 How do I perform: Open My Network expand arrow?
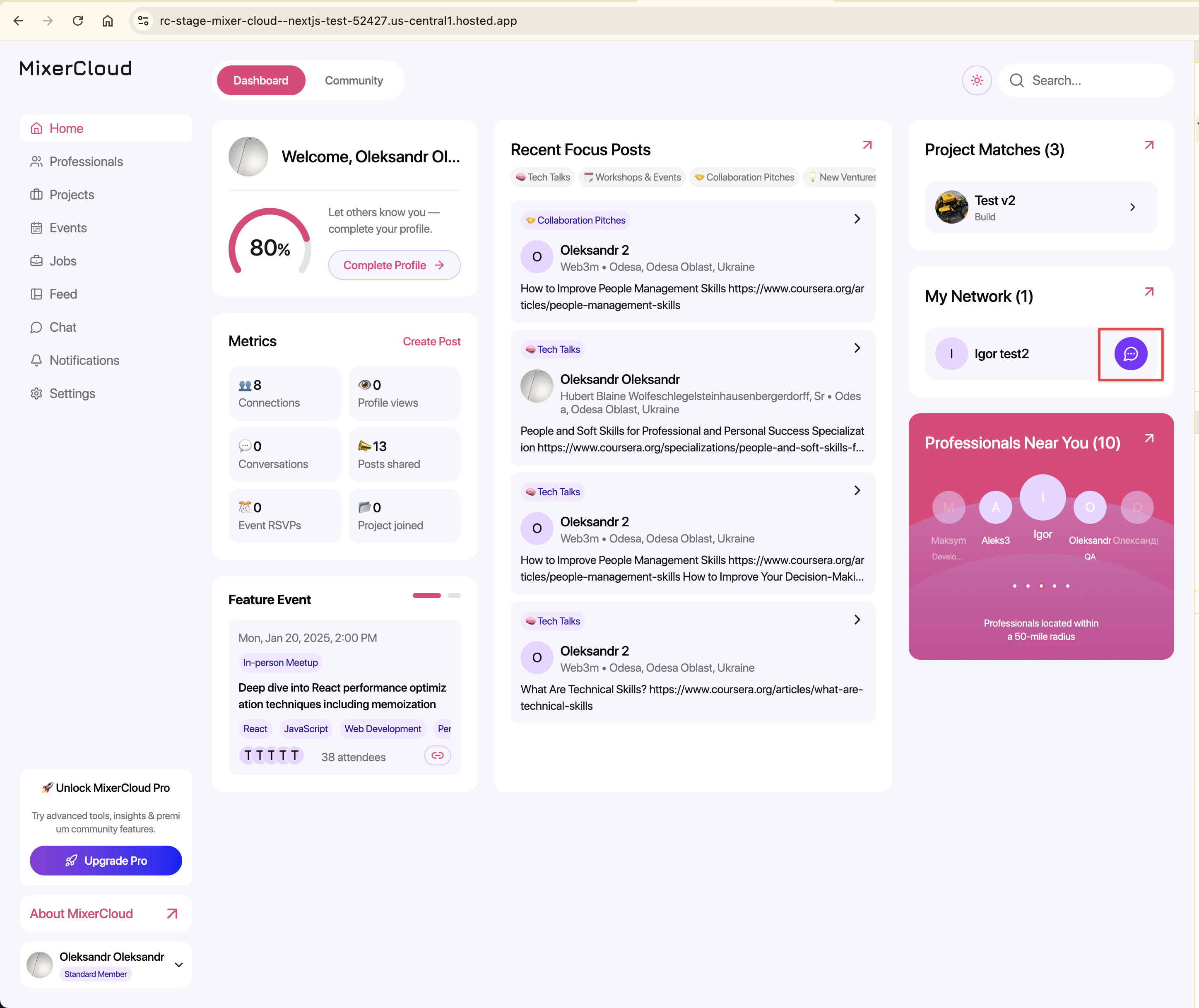[1149, 292]
